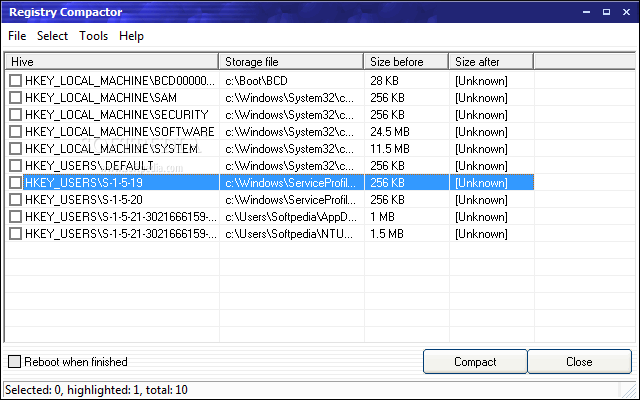Tick the HKEY_USERS\S-1-5-19 checkbox
640x400 pixels.
click(x=16, y=182)
